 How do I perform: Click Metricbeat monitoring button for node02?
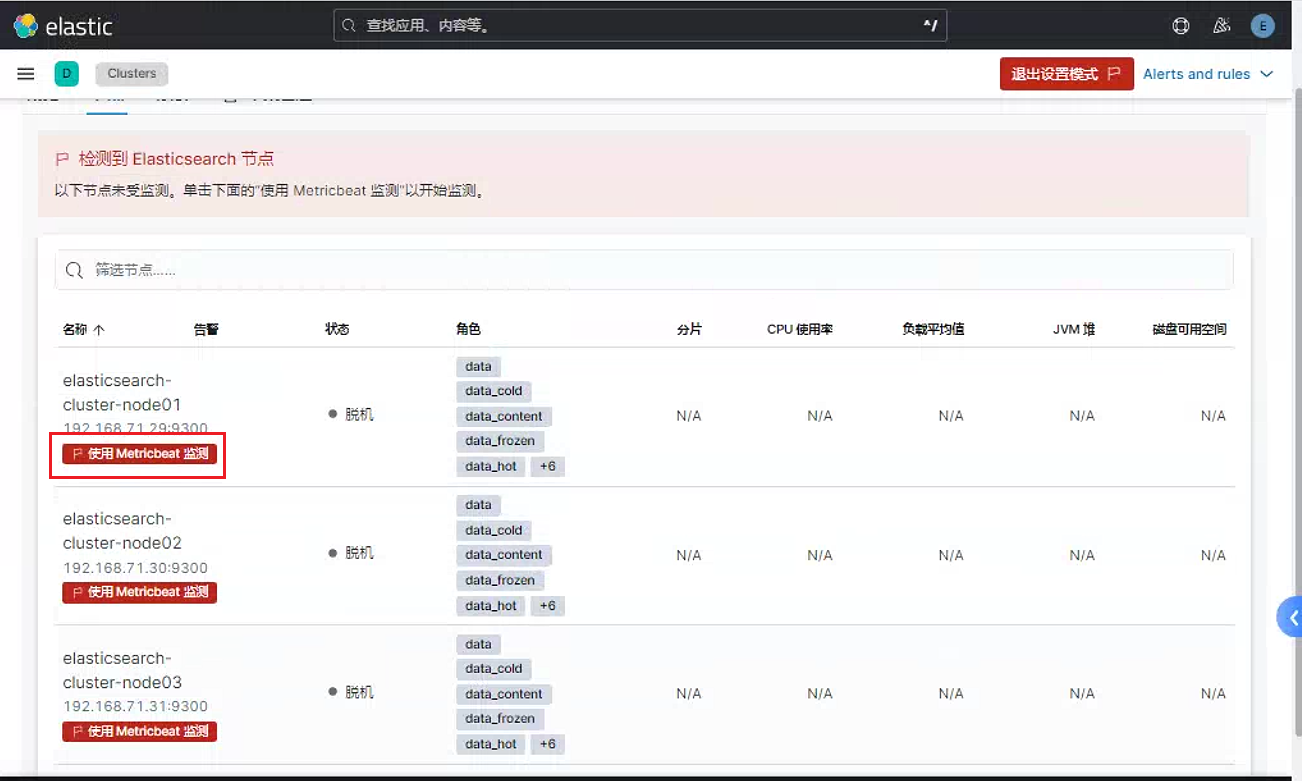pyautogui.click(x=140, y=592)
